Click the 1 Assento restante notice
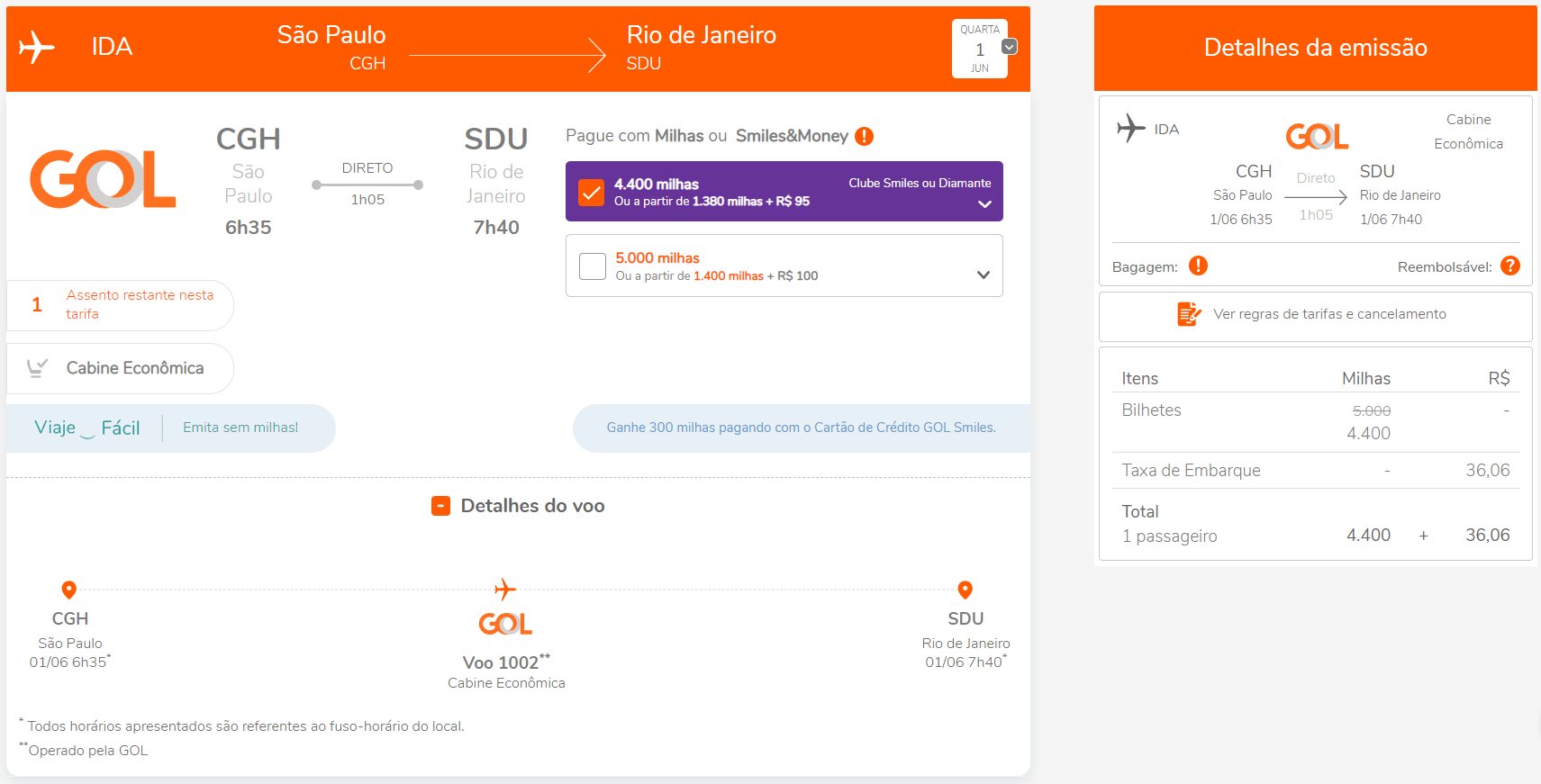1541x784 pixels. point(120,305)
